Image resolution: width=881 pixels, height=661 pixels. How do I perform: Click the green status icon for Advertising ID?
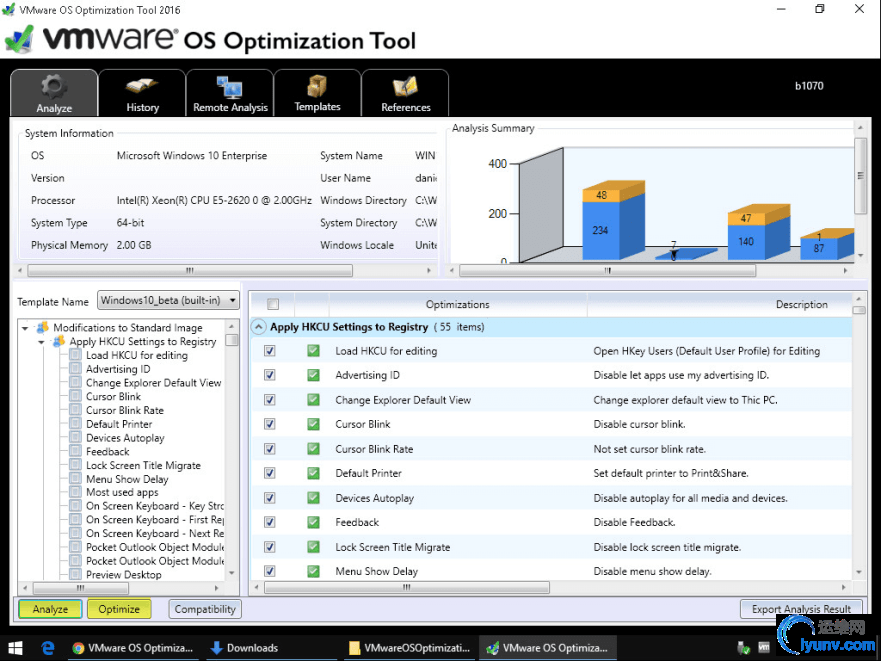click(x=313, y=375)
